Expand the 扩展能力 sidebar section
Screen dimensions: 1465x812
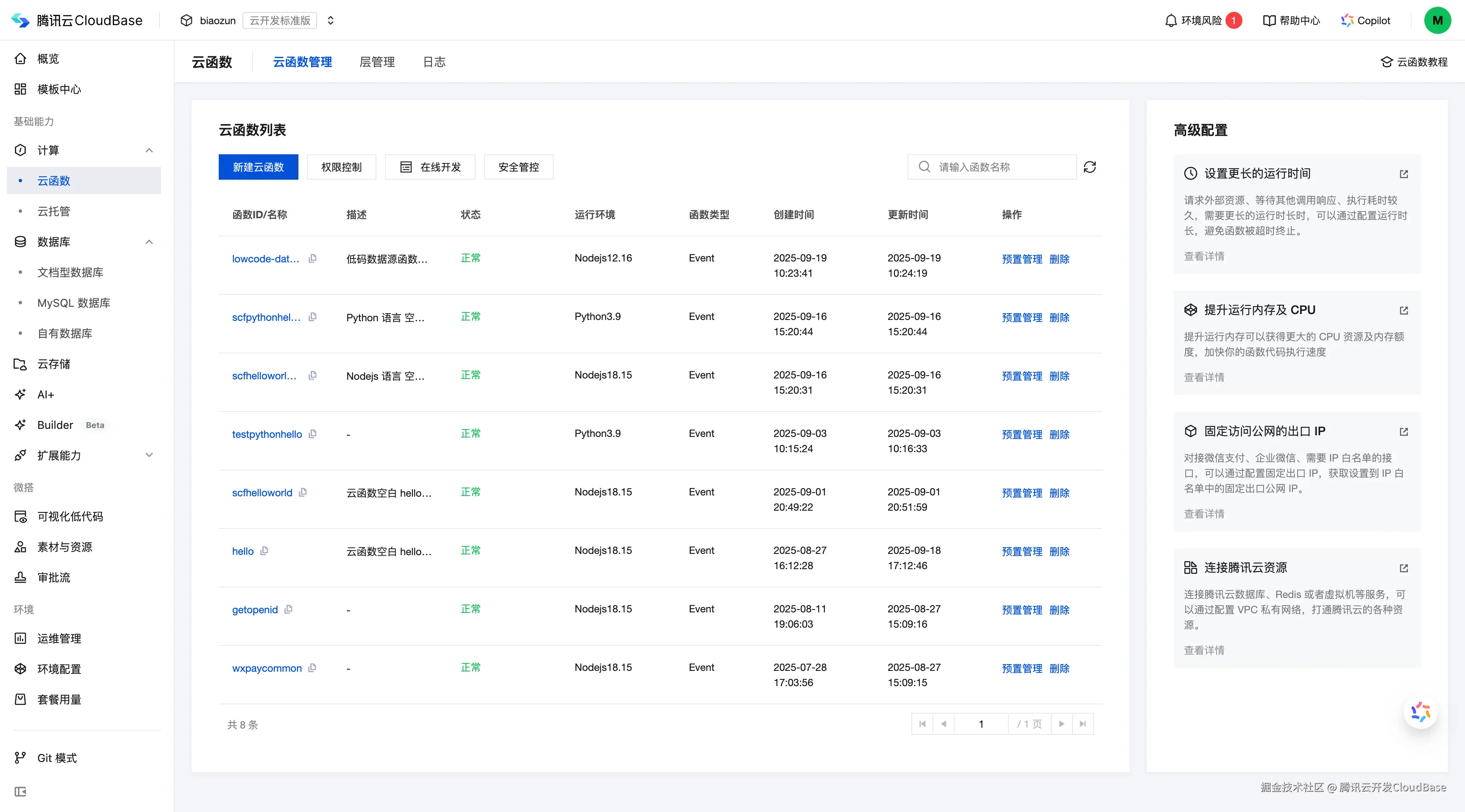(x=149, y=455)
